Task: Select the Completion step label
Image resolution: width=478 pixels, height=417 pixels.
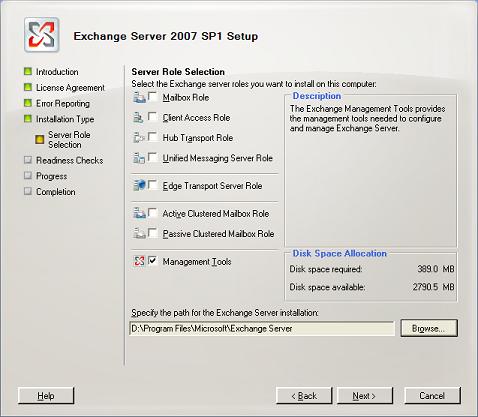Action: point(56,192)
